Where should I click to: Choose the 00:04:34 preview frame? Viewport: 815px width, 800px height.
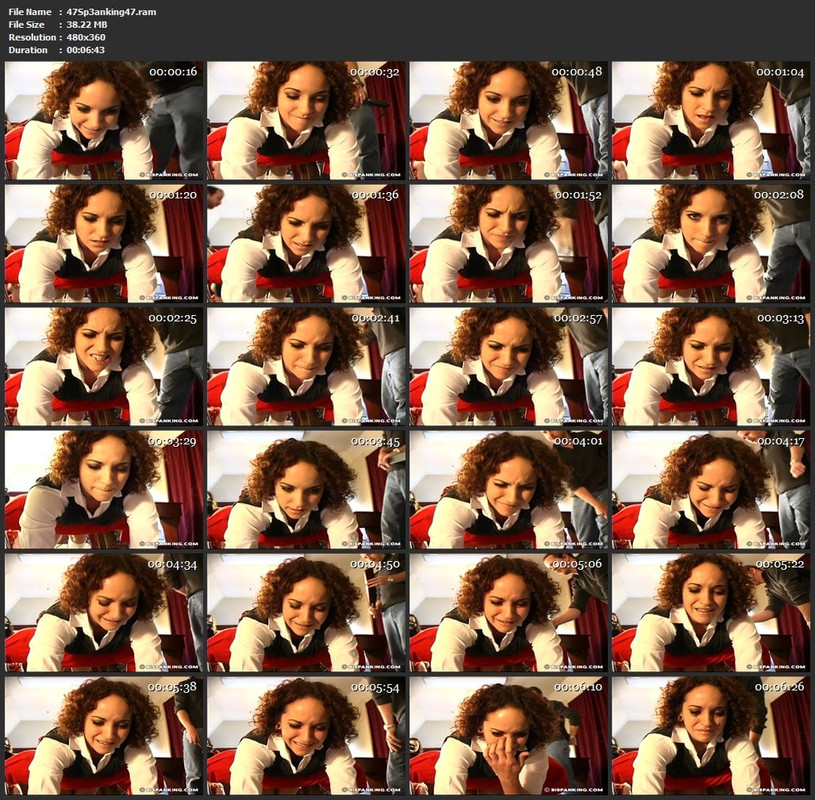(104, 613)
